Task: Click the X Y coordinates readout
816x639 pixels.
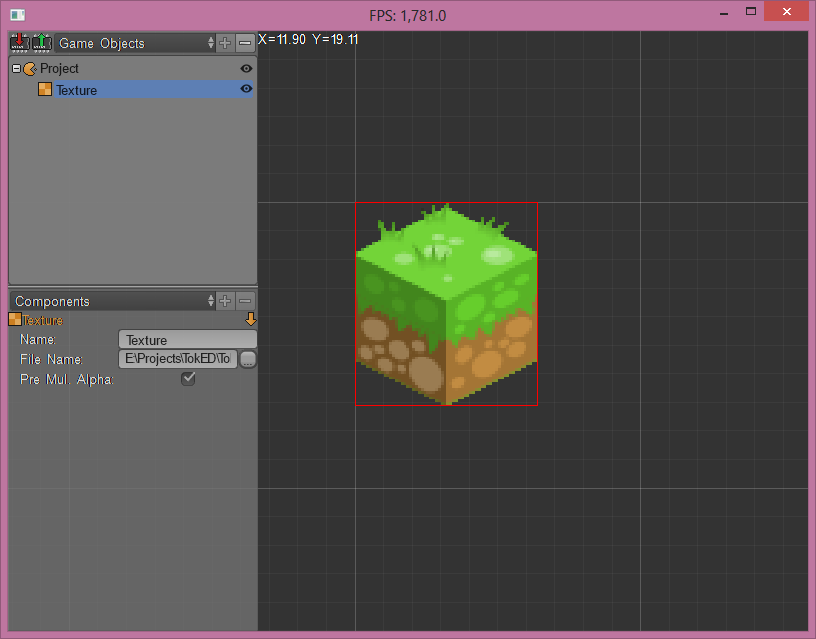Action: click(x=308, y=39)
